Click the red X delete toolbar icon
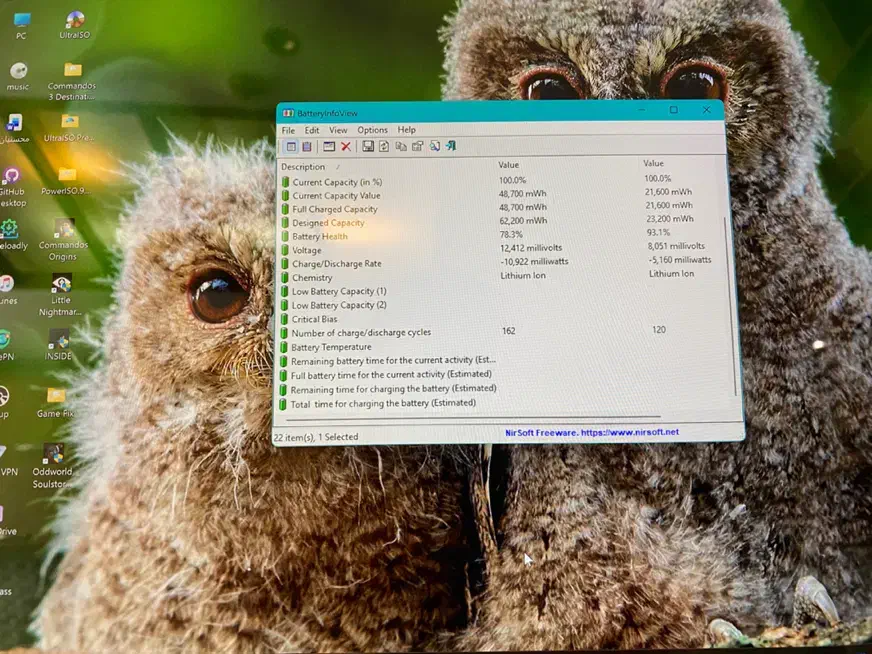 pos(346,147)
